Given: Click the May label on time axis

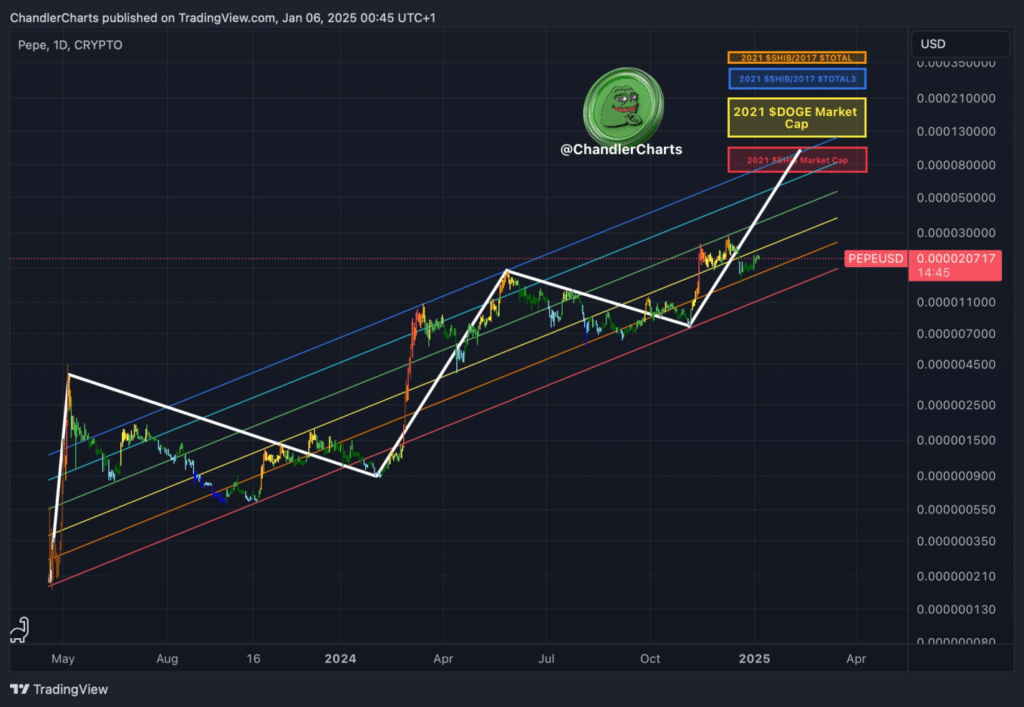Looking at the screenshot, I should [x=63, y=659].
